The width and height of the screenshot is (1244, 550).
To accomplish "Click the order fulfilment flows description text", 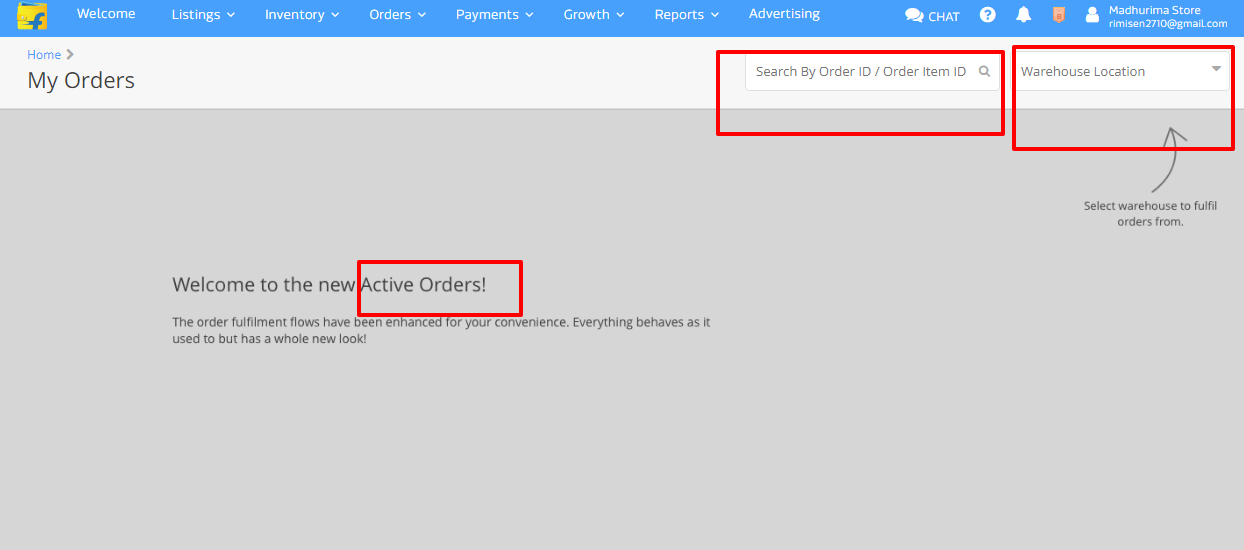I will pyautogui.click(x=441, y=330).
